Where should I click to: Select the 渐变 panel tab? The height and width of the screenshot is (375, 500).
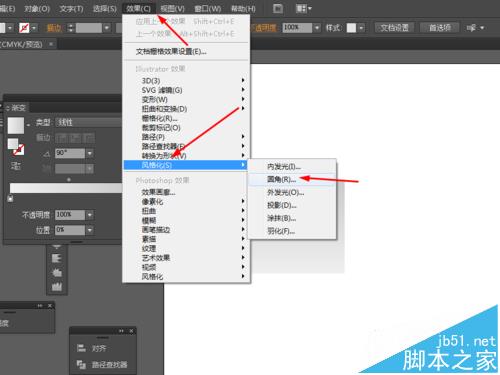pos(16,108)
